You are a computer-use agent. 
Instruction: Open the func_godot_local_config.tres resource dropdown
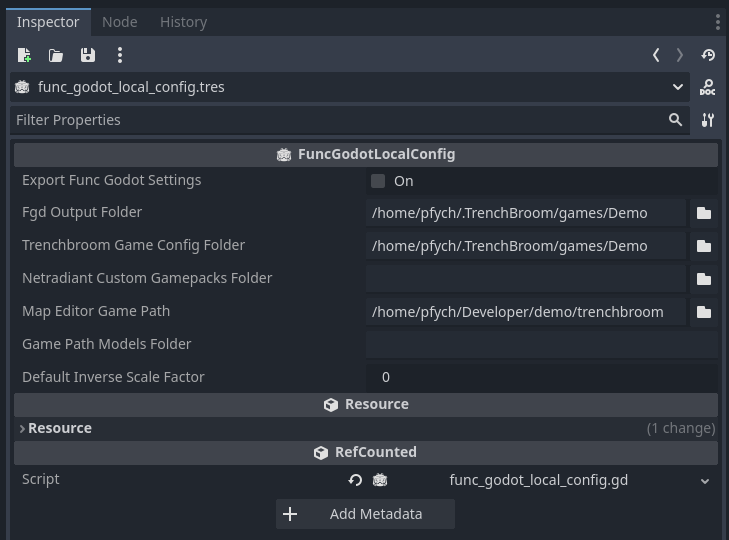click(x=678, y=87)
